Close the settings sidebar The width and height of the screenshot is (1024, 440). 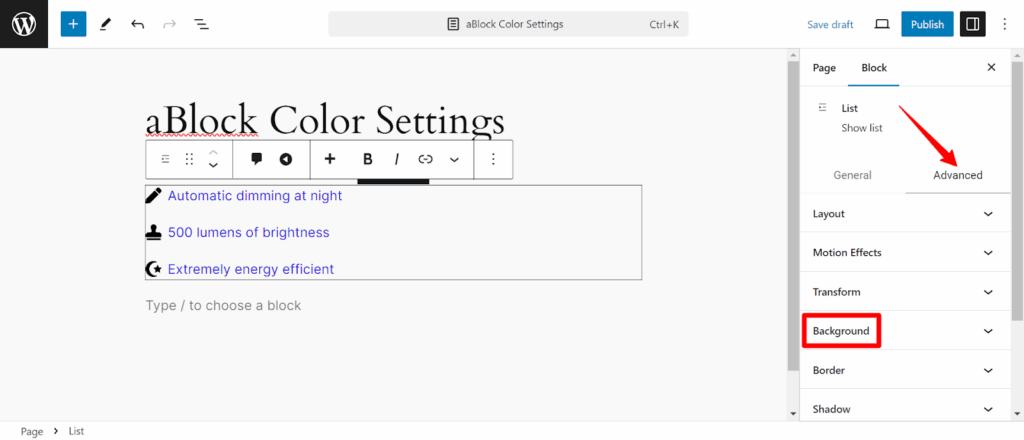(991, 67)
